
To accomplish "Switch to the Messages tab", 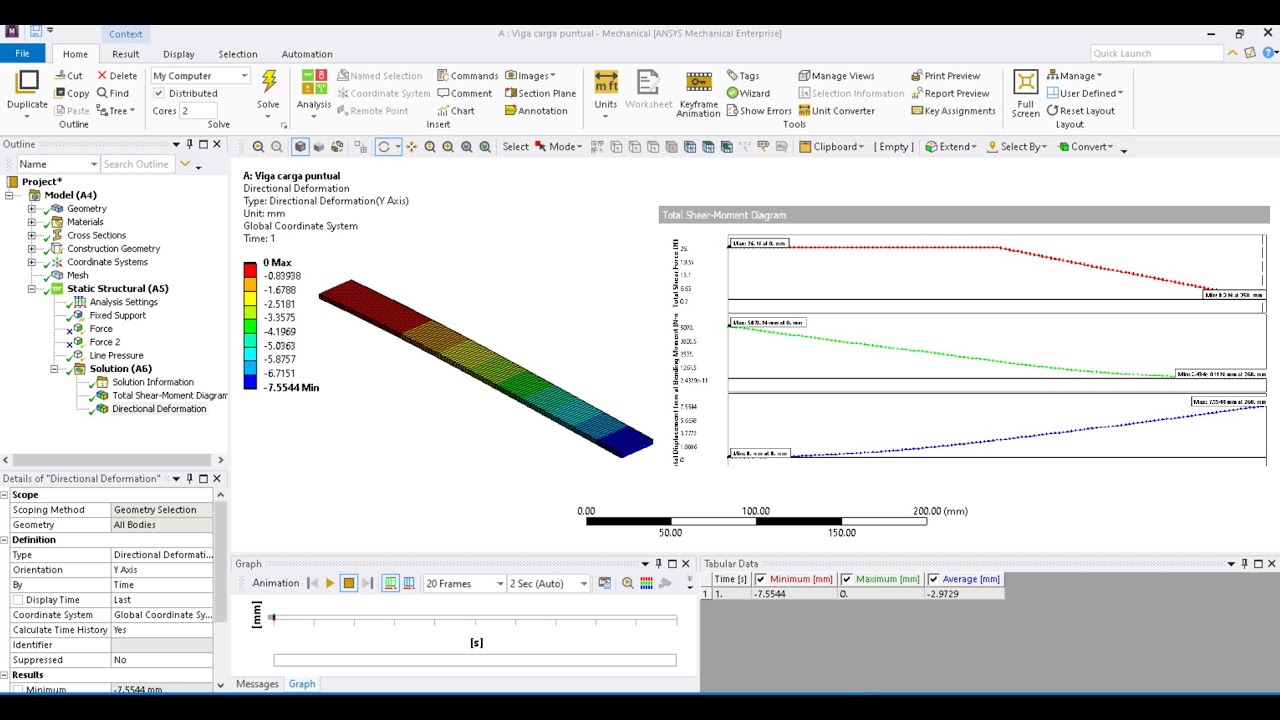I will pyautogui.click(x=257, y=684).
